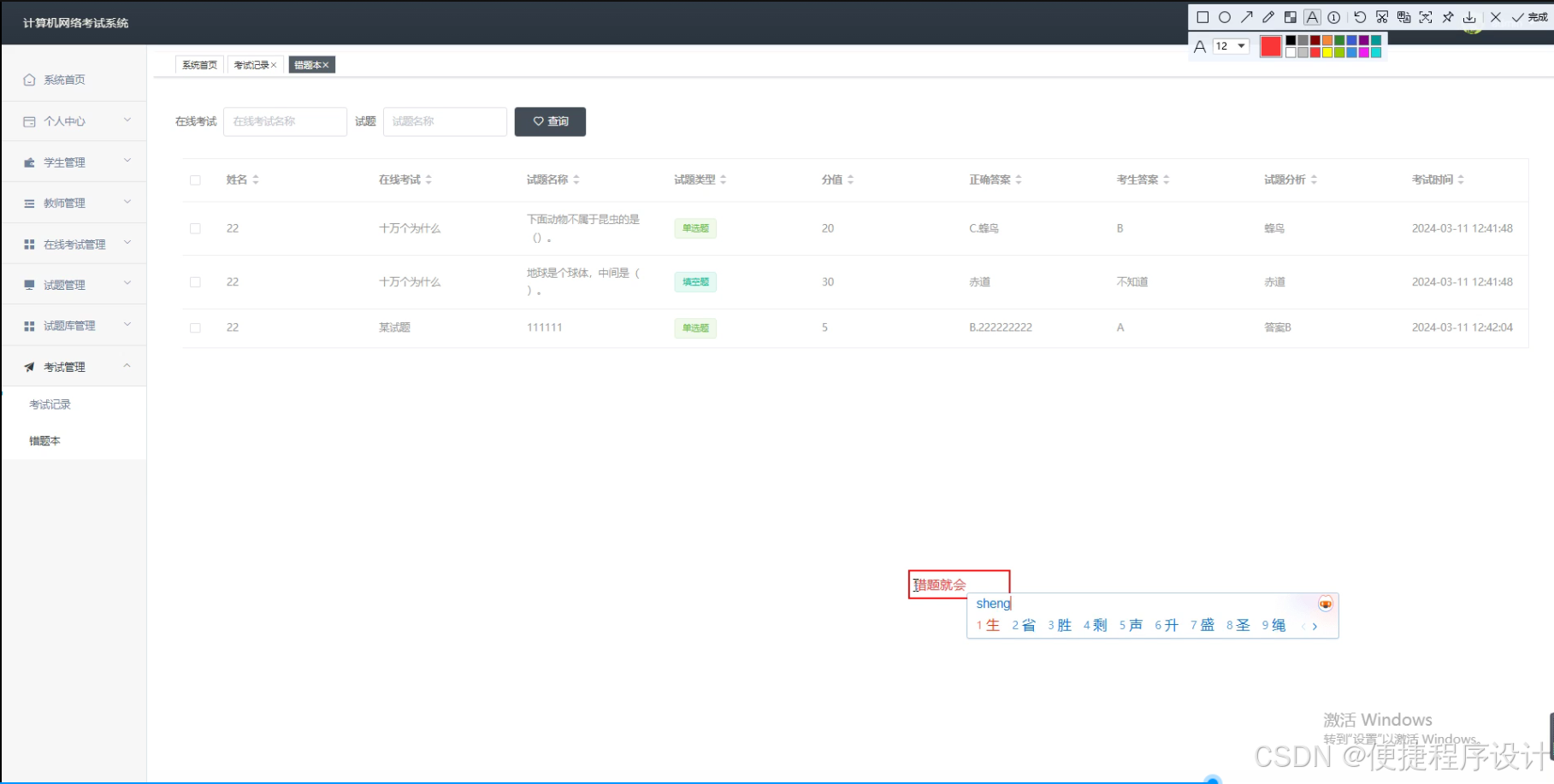
Task: Select the pencil drawing tool
Action: click(1268, 17)
